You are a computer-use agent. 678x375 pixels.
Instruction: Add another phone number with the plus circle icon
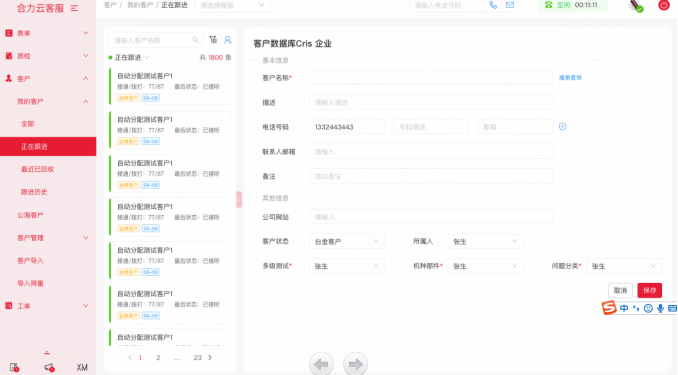pos(563,126)
